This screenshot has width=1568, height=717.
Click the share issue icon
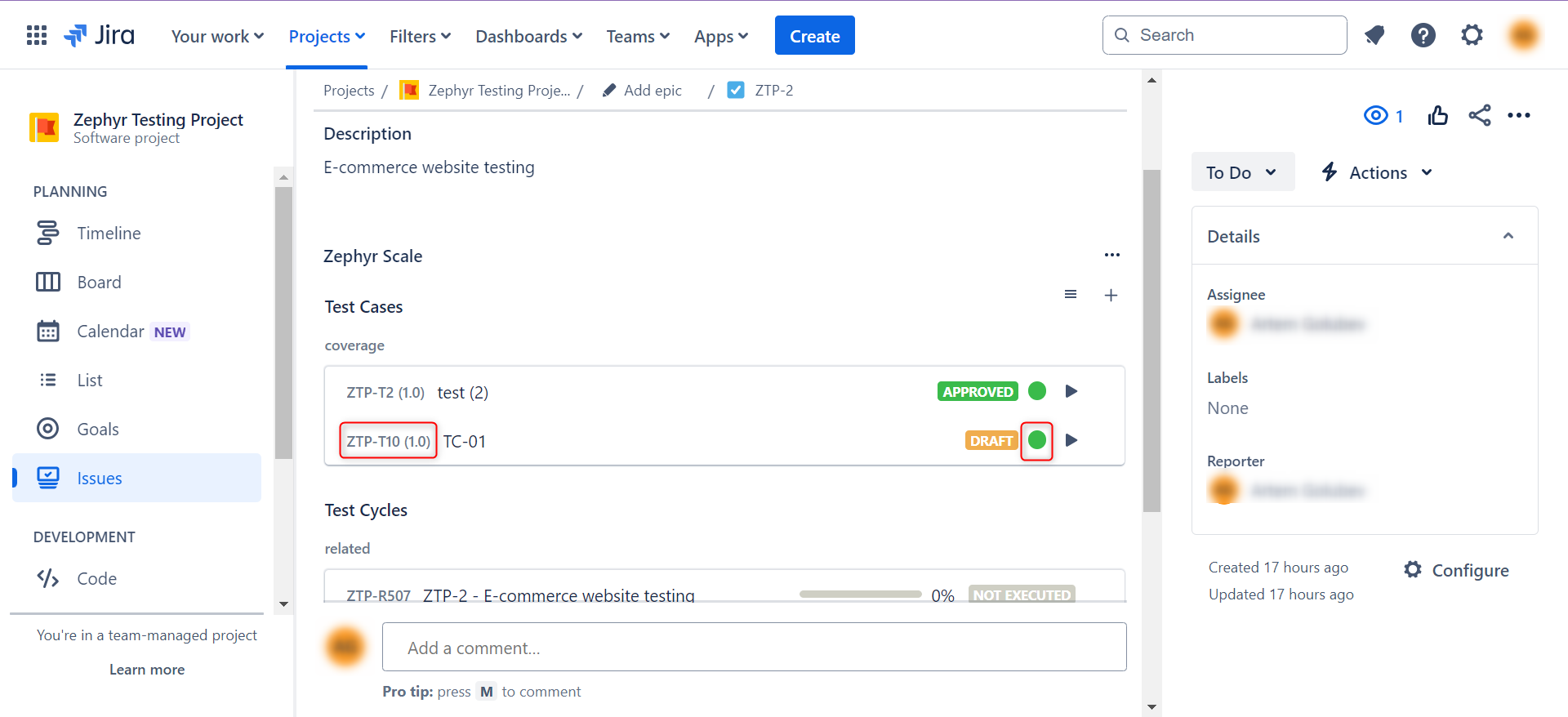pyautogui.click(x=1479, y=116)
